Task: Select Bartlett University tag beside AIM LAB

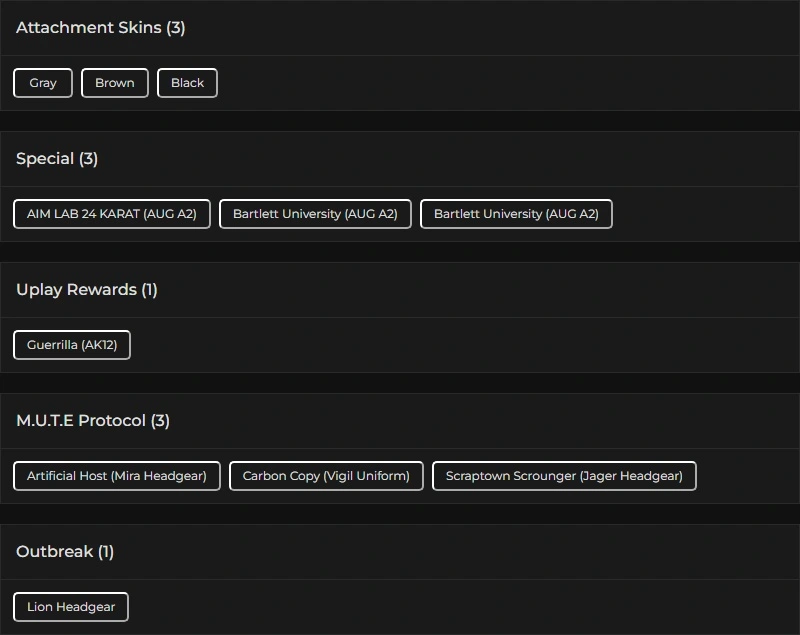Action: (x=315, y=214)
